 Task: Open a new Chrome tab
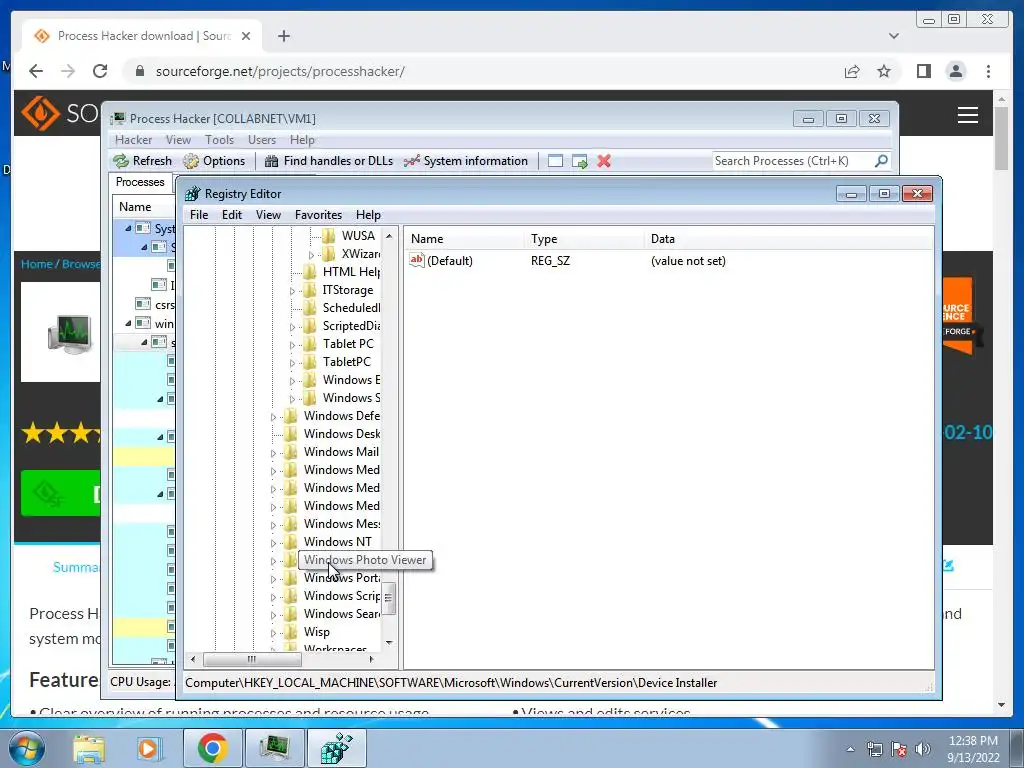tap(283, 36)
